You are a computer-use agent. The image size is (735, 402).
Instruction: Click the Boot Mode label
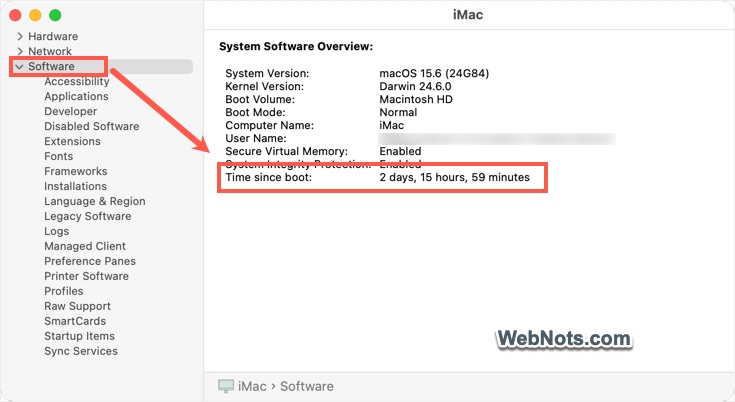pos(255,112)
